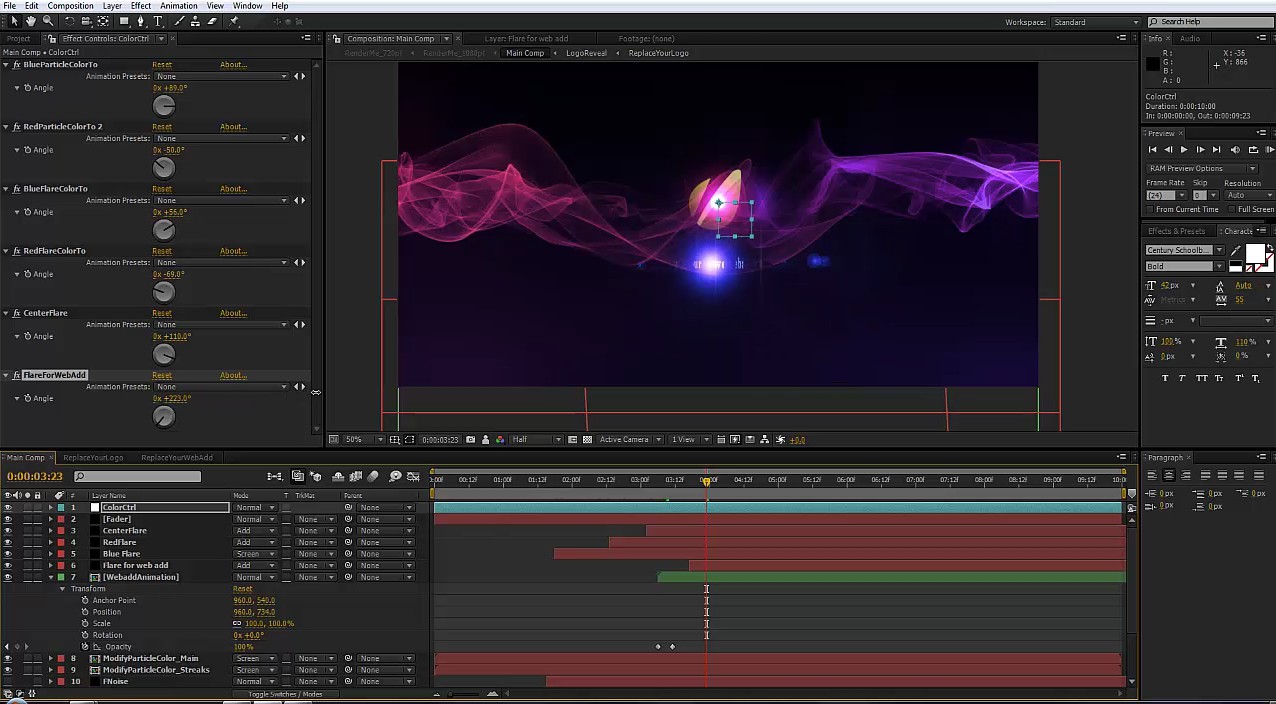Select the Rotation tool
The image size is (1276, 704).
point(70,21)
